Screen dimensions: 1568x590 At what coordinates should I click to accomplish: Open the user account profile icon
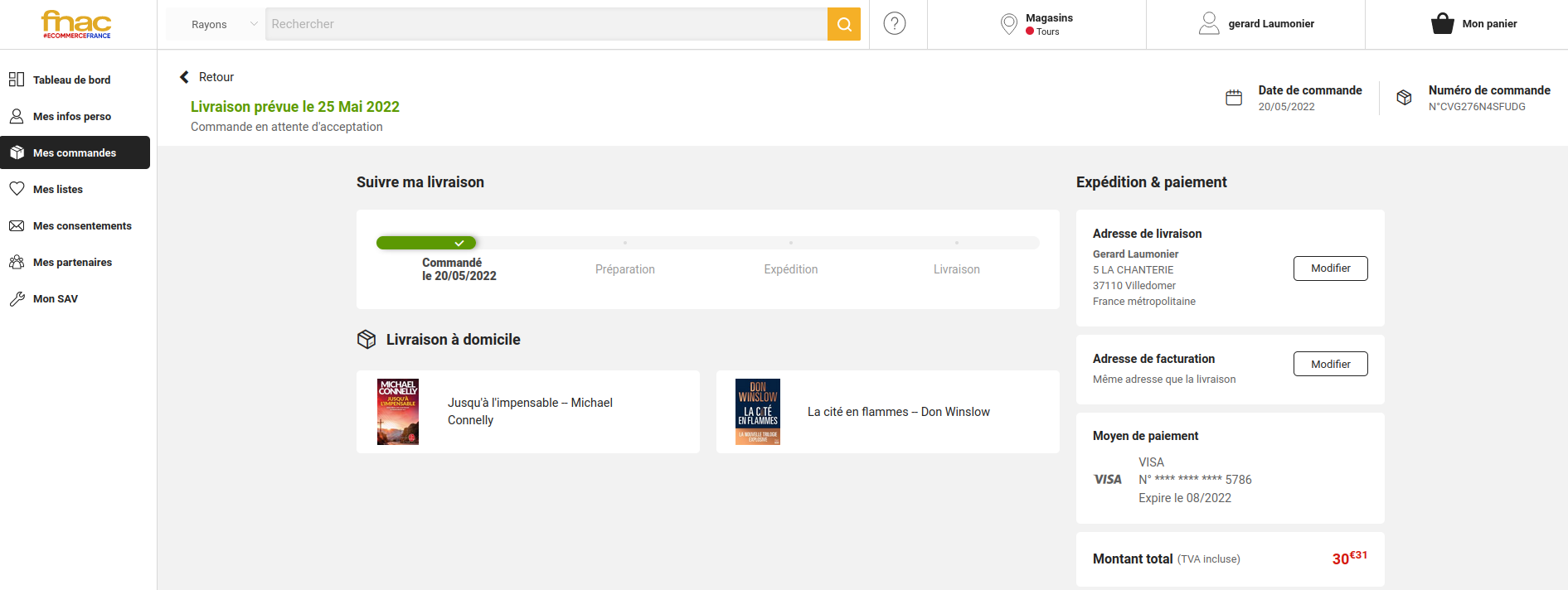coord(1209,24)
